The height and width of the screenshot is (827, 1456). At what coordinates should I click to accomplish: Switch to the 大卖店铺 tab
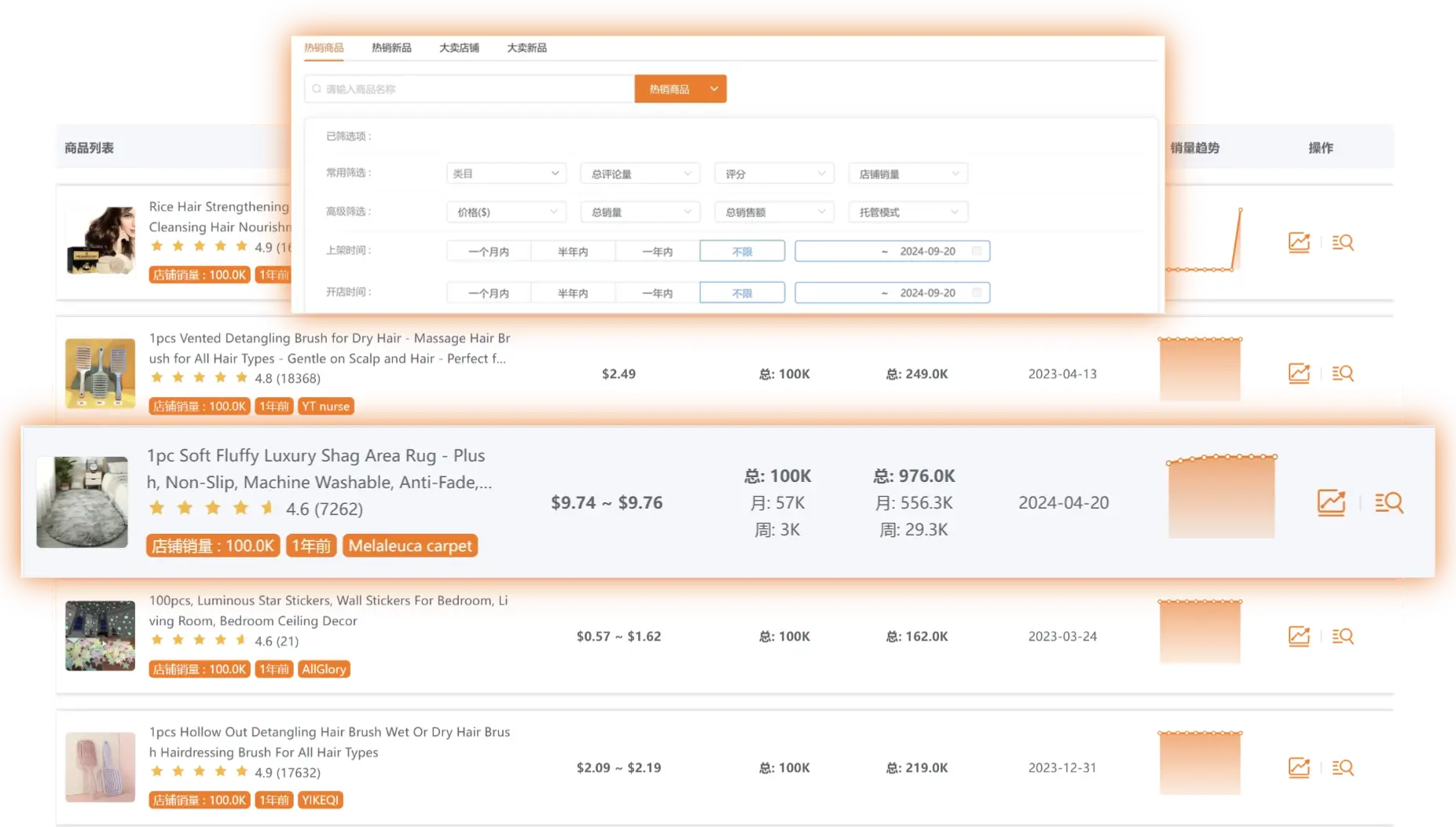(x=459, y=48)
